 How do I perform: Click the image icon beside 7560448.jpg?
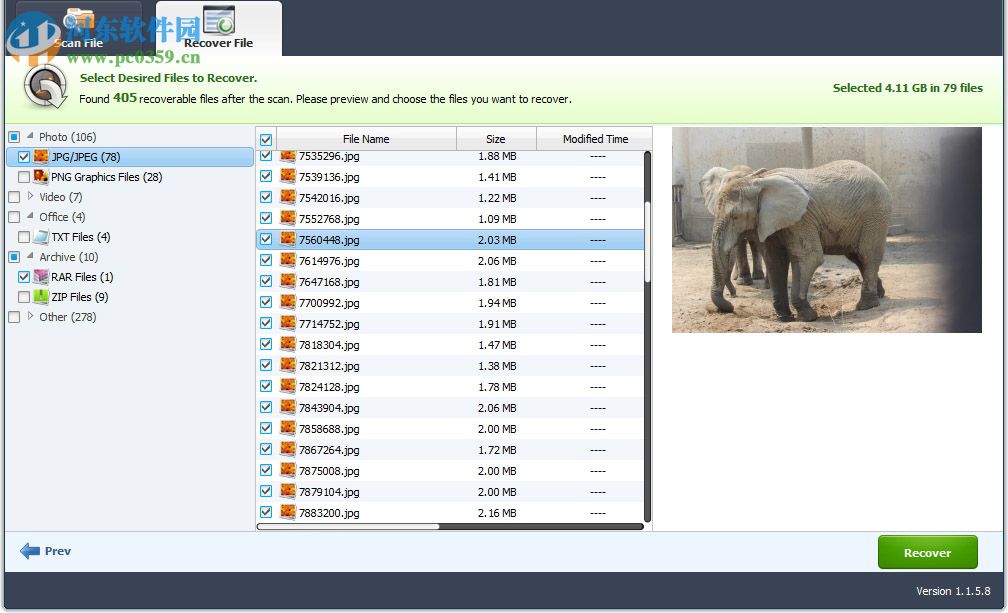point(288,239)
